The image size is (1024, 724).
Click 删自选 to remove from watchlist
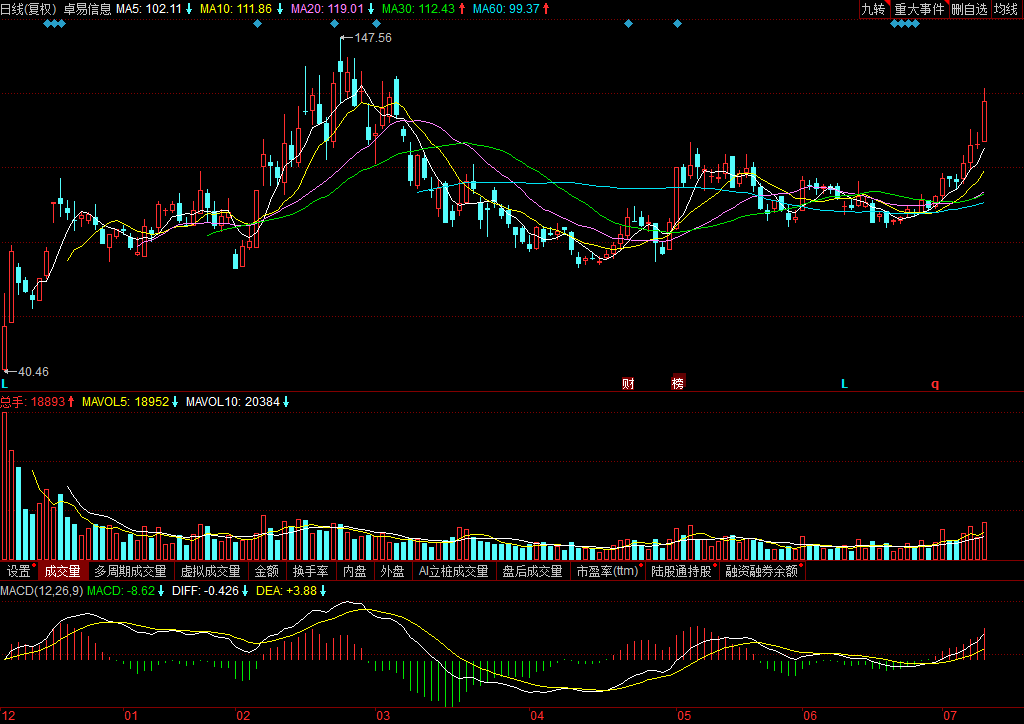click(969, 9)
